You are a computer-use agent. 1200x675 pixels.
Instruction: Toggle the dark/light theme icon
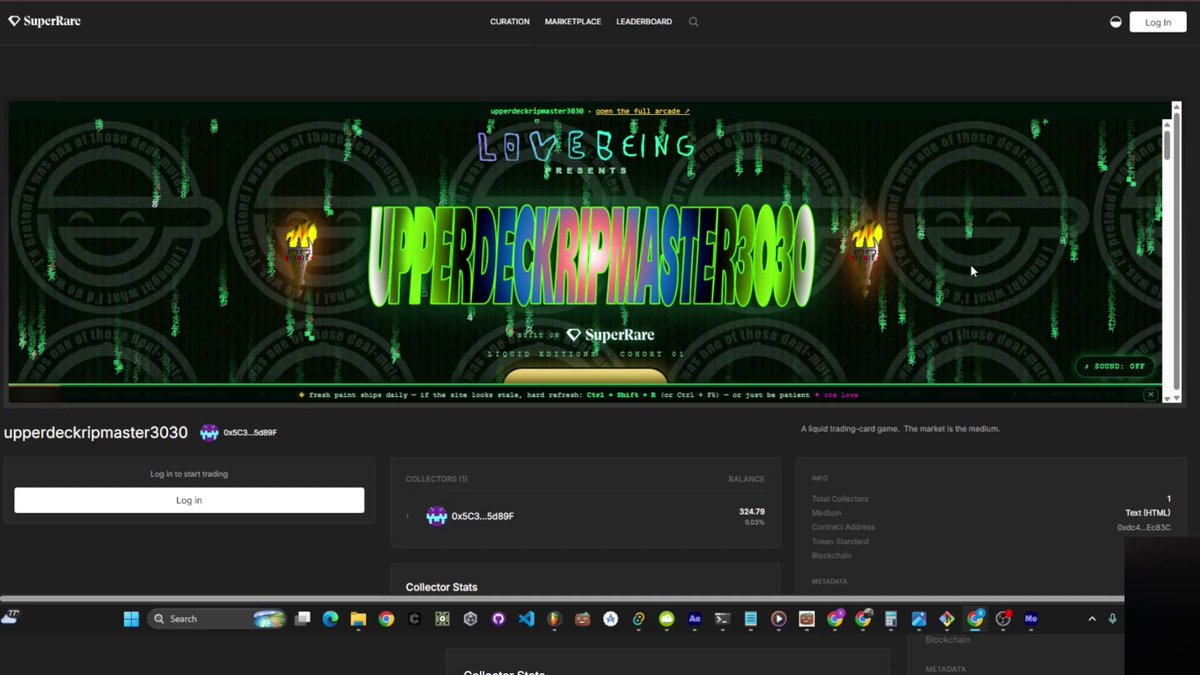pyautogui.click(x=1116, y=22)
